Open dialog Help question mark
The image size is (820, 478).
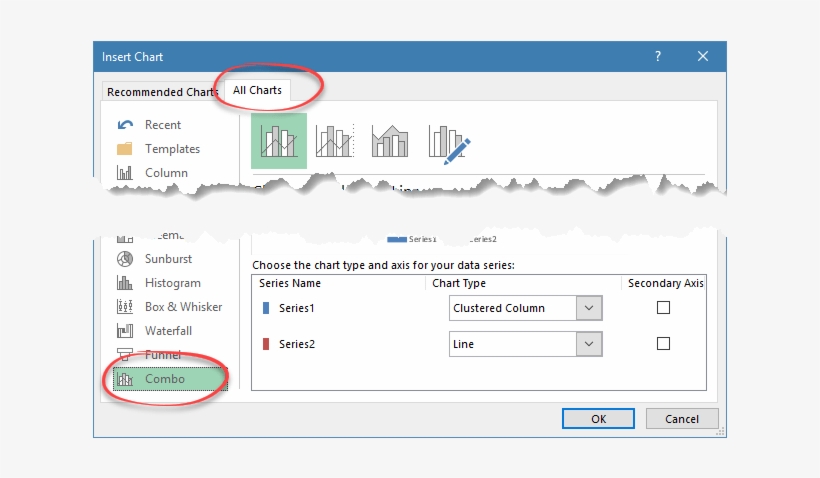tap(658, 56)
